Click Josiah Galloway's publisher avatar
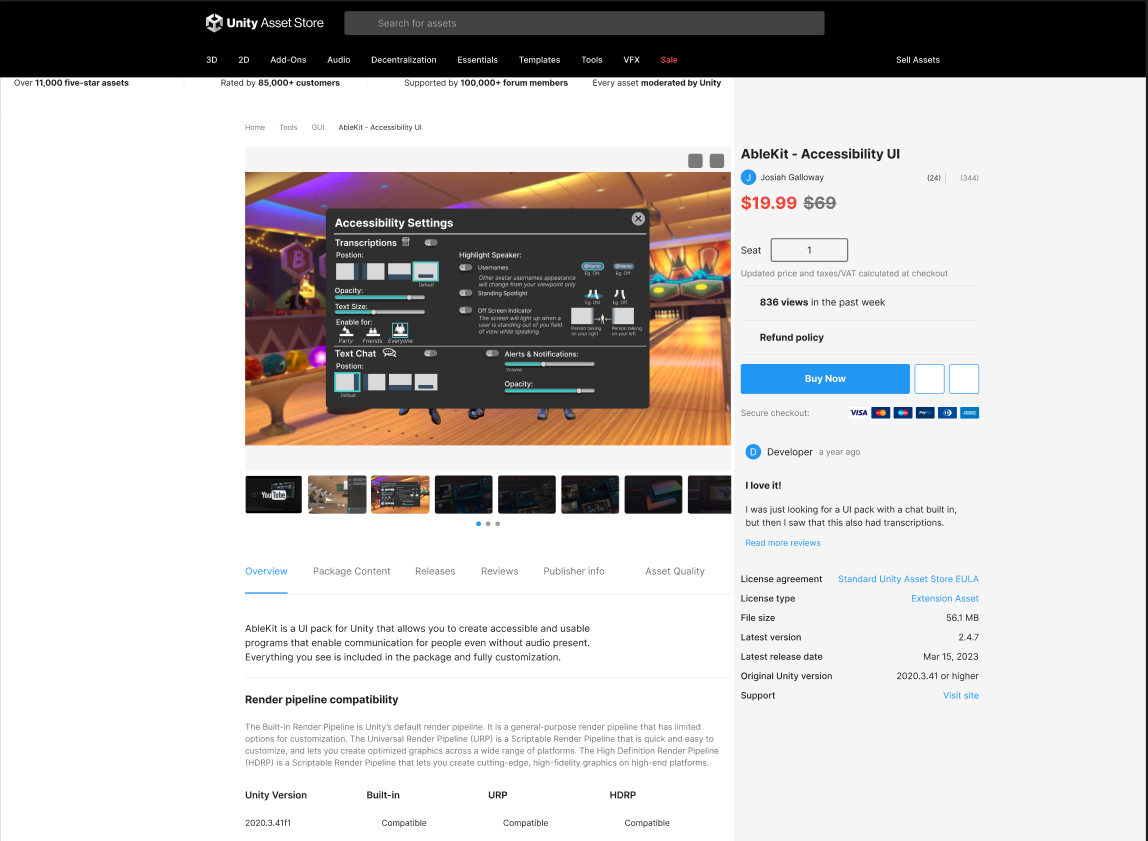This screenshot has width=1148, height=841. click(x=749, y=177)
